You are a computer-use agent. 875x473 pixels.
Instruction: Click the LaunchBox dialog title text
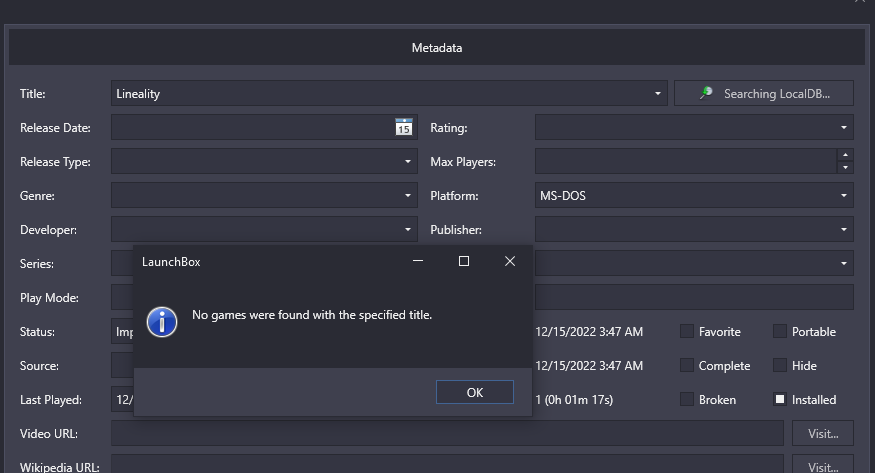[171, 262]
